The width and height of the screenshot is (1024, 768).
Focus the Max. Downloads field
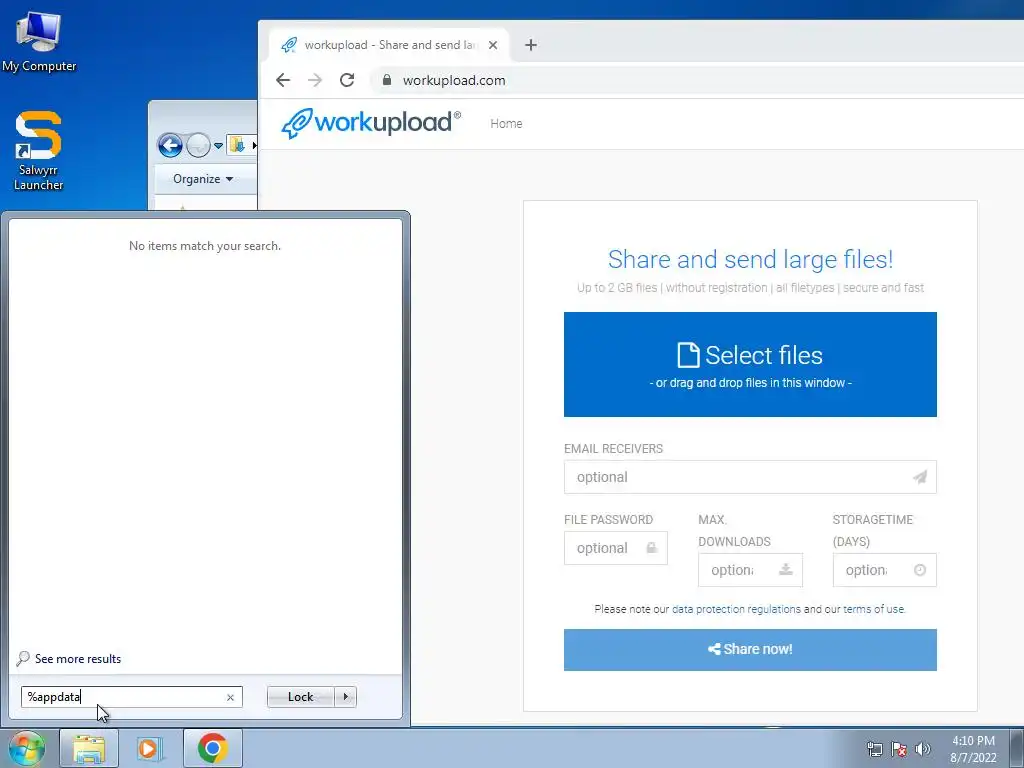[750, 570]
